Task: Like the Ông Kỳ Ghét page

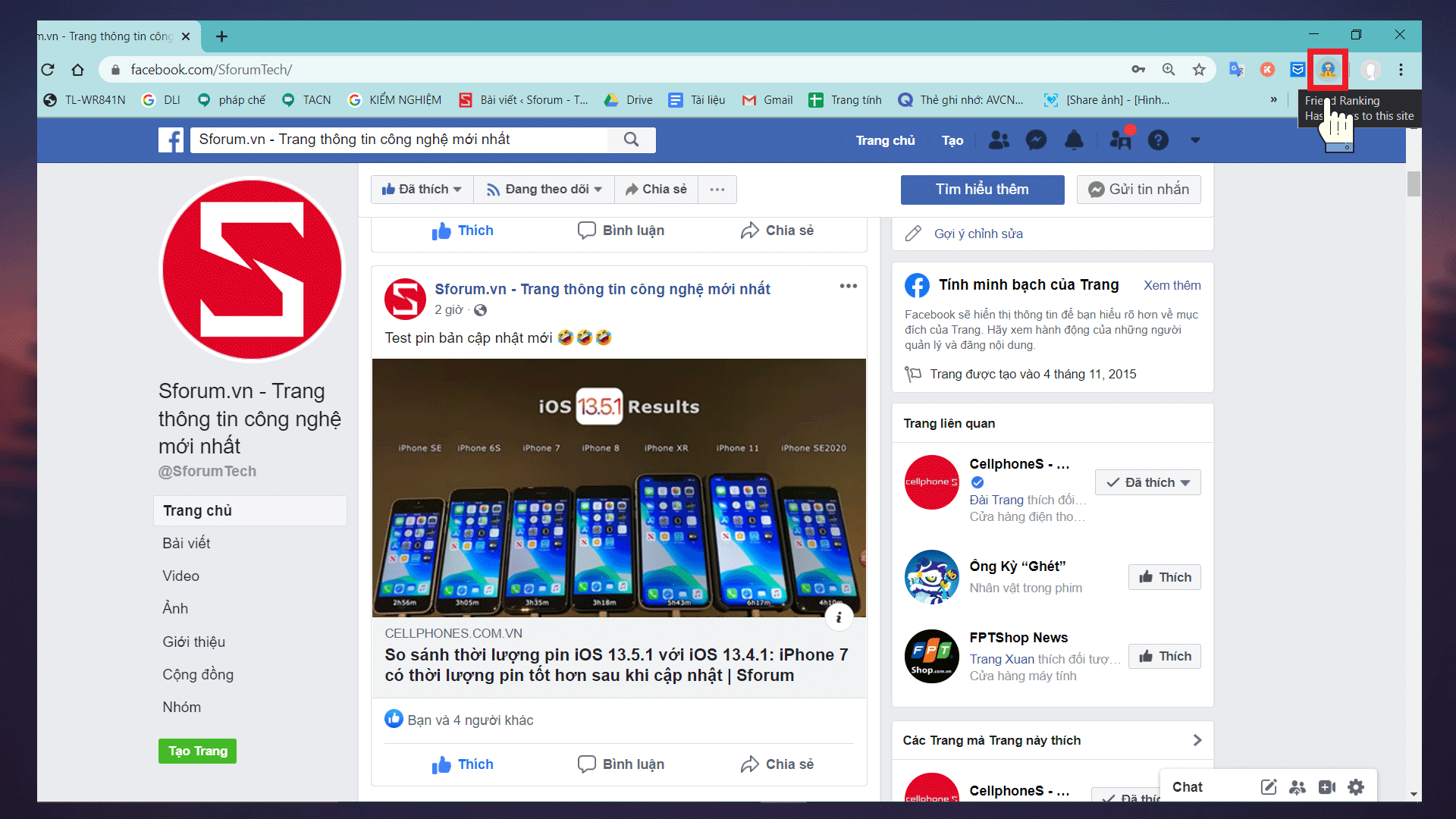Action: (x=1164, y=577)
